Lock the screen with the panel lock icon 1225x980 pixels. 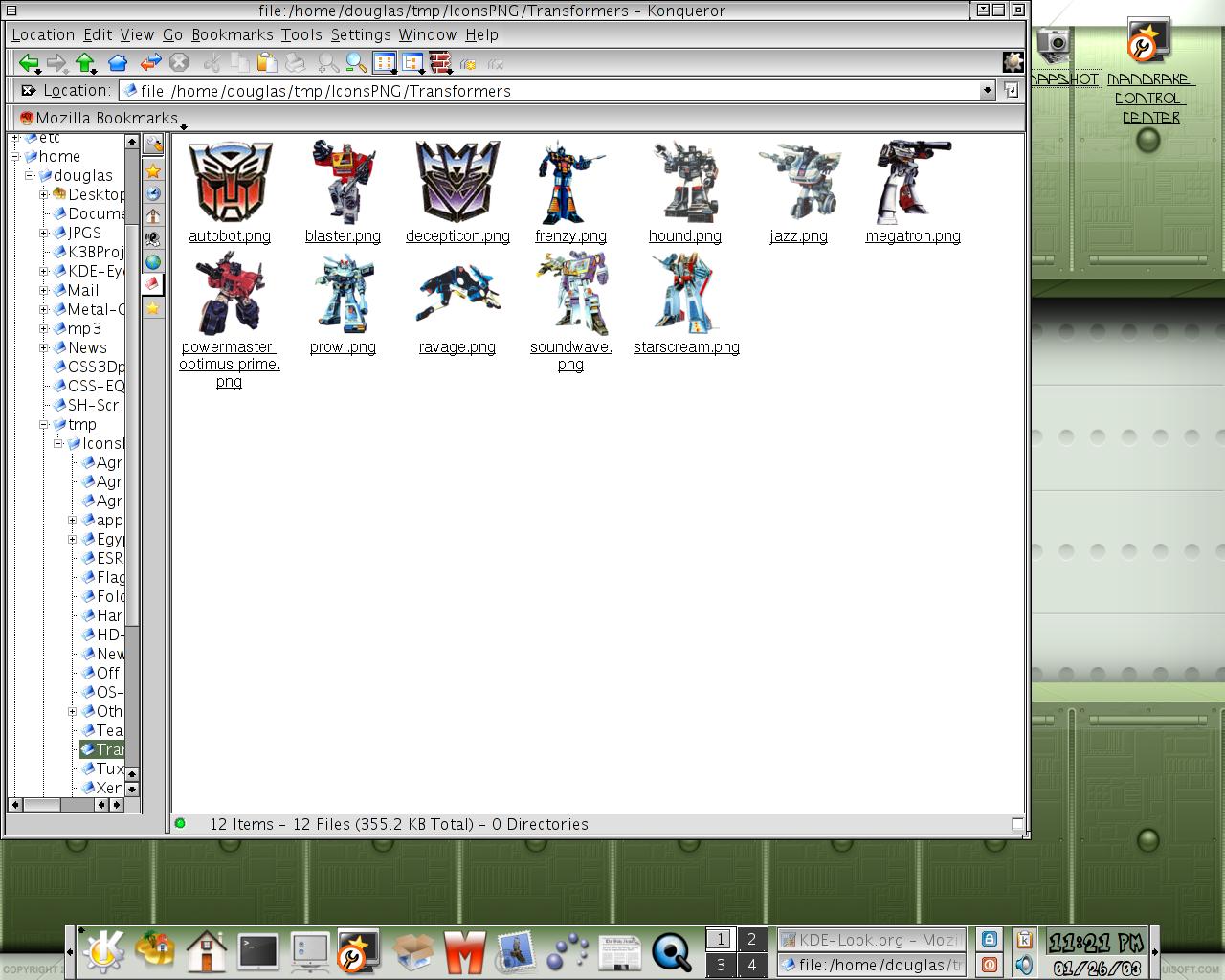click(990, 940)
